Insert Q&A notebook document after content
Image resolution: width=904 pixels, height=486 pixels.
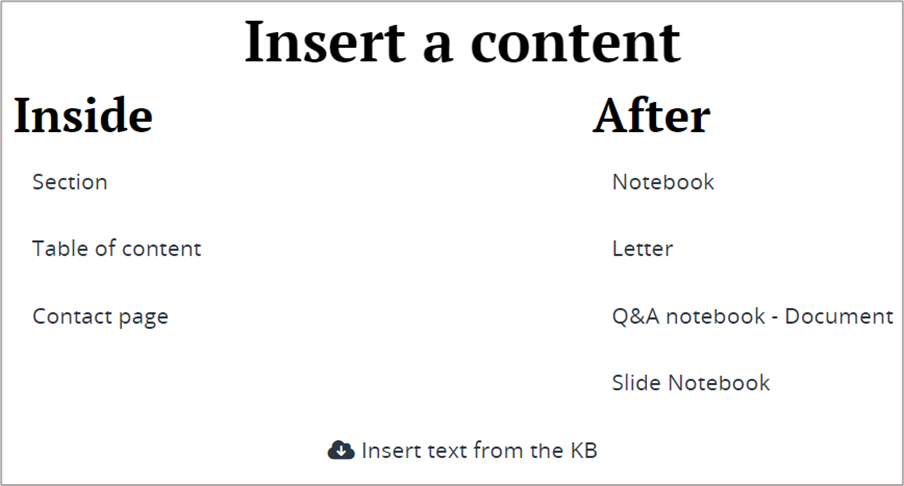pyautogui.click(x=752, y=317)
